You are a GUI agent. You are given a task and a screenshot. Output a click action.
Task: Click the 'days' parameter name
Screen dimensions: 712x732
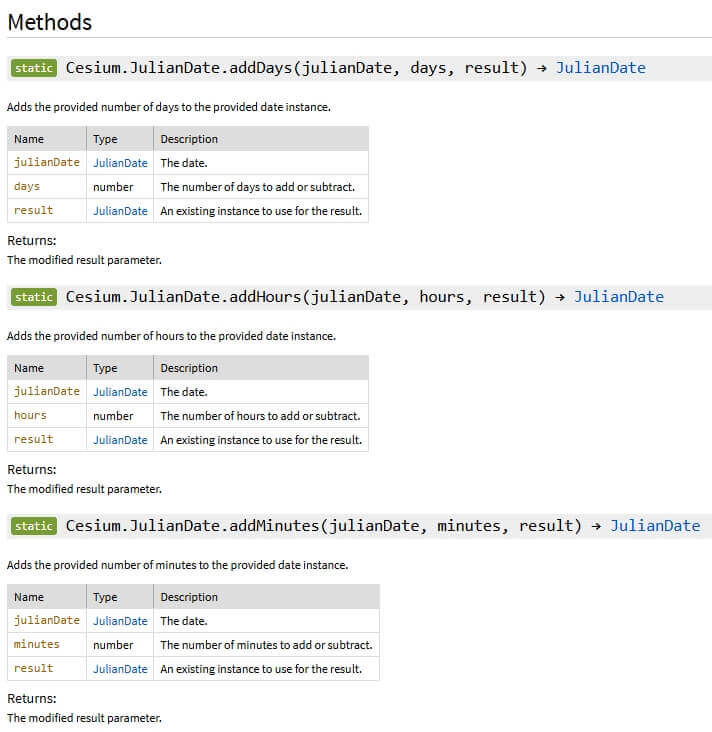(27, 187)
